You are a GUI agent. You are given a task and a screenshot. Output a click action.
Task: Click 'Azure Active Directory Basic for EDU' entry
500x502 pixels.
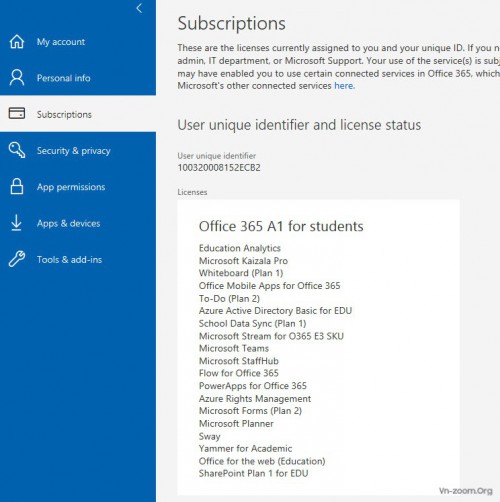pos(275,311)
